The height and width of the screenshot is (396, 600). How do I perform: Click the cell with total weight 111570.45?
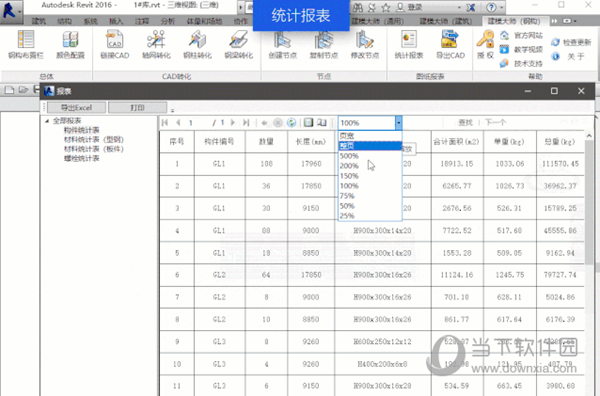tap(561, 164)
